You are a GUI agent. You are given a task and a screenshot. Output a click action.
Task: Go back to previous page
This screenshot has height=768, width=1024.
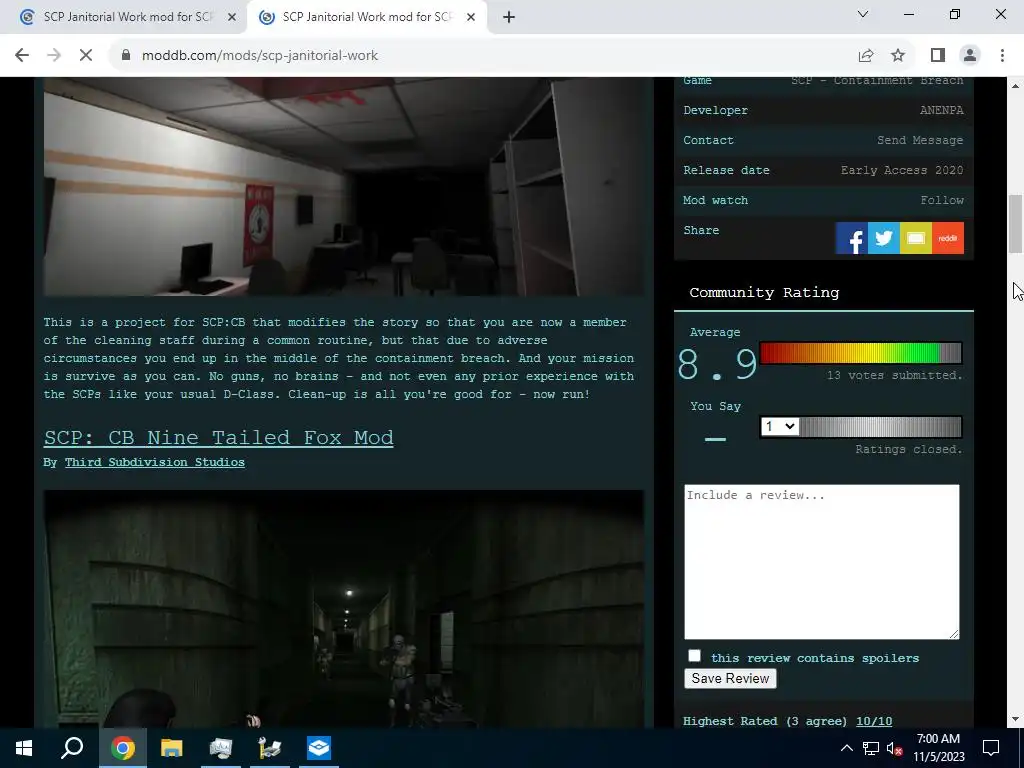(22, 56)
